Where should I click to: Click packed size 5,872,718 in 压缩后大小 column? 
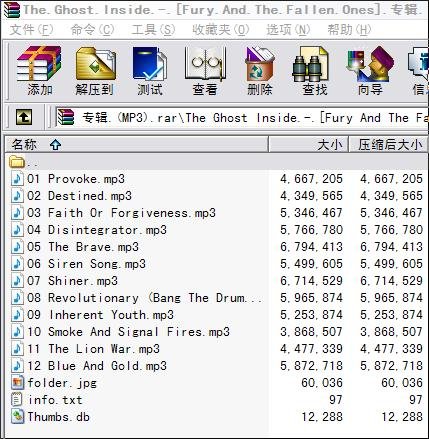pyautogui.click(x=391, y=366)
